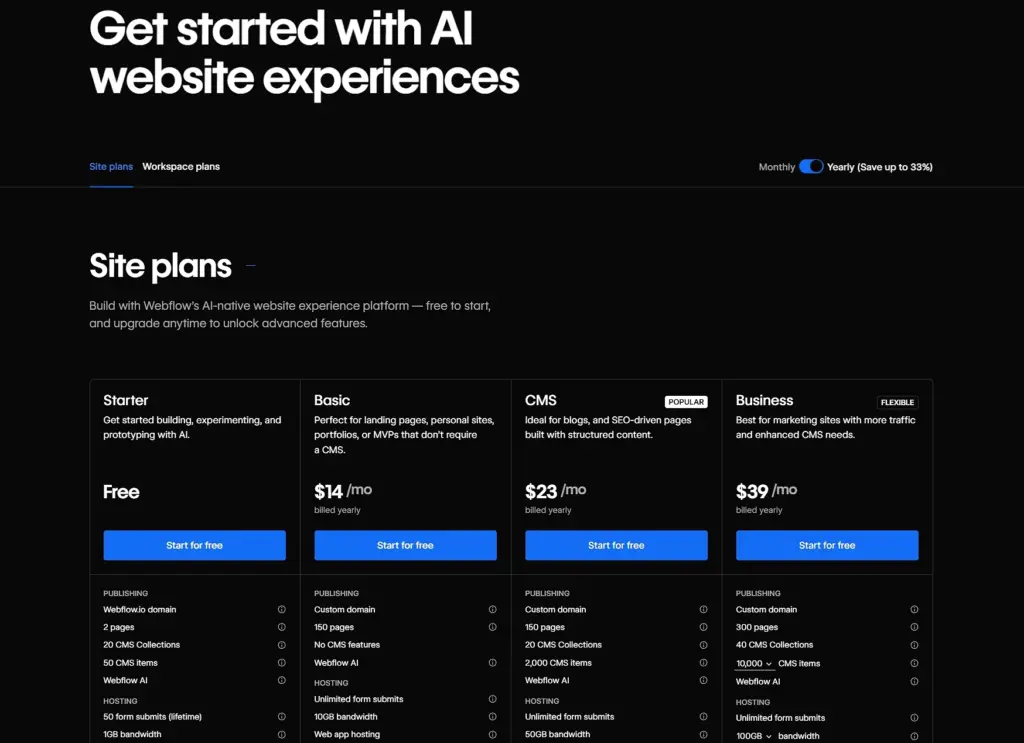The width and height of the screenshot is (1024, 743).
Task: Click Start for free under the Starter plan
Action: click(x=194, y=545)
